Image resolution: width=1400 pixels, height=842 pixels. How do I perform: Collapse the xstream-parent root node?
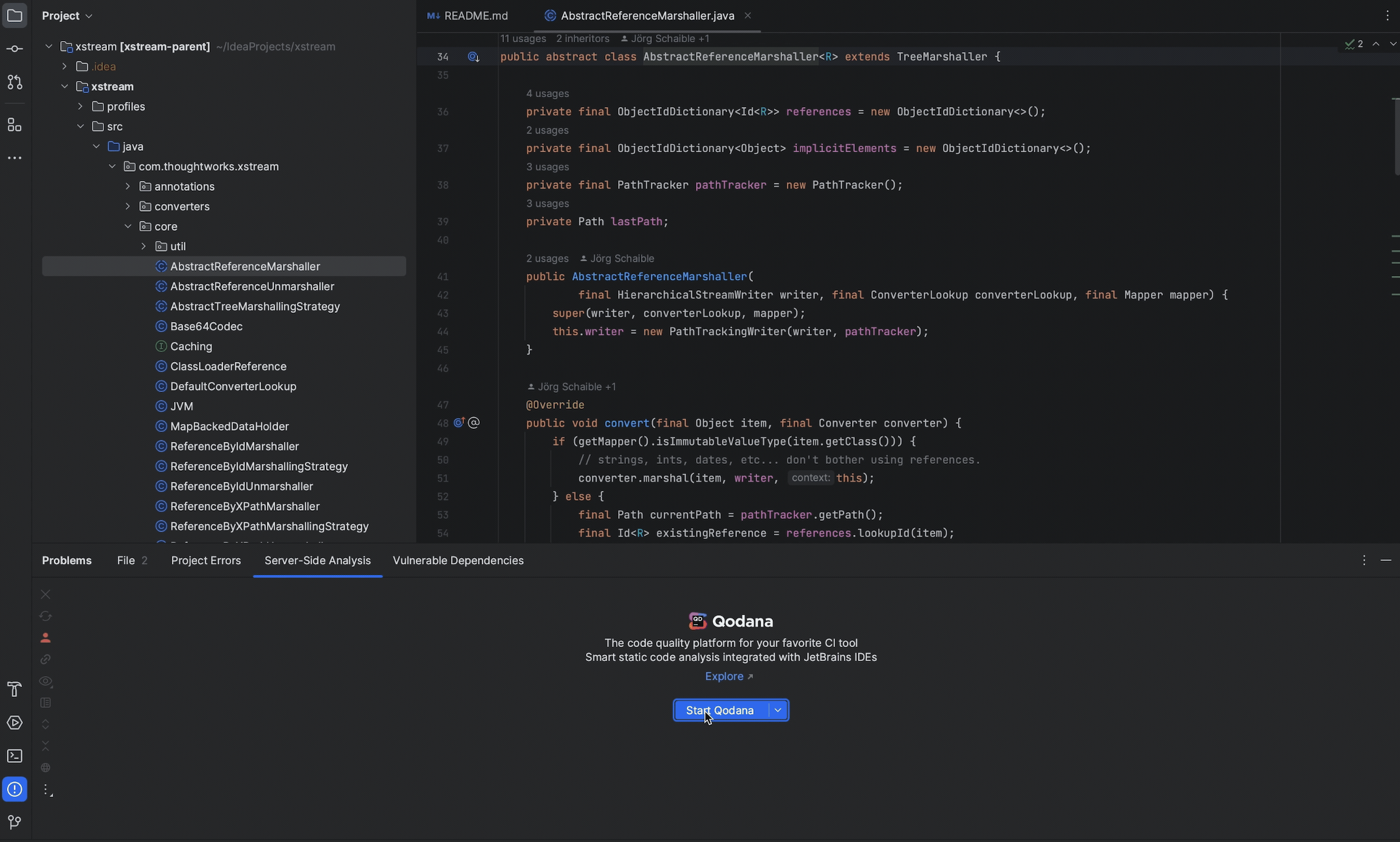point(49,46)
